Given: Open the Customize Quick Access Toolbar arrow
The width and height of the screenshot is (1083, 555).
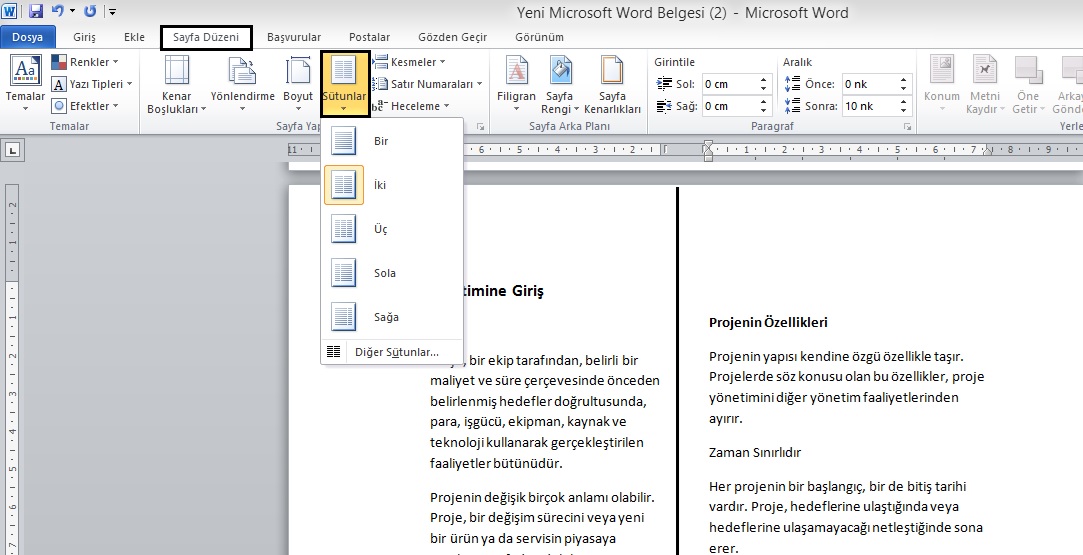Looking at the screenshot, I should 113,12.
